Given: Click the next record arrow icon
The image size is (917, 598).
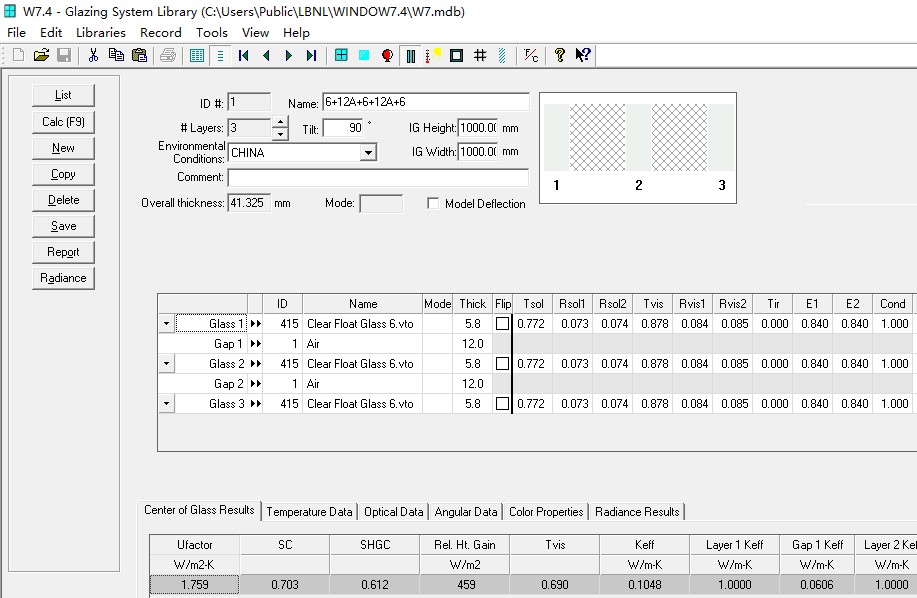Looking at the screenshot, I should pos(289,56).
